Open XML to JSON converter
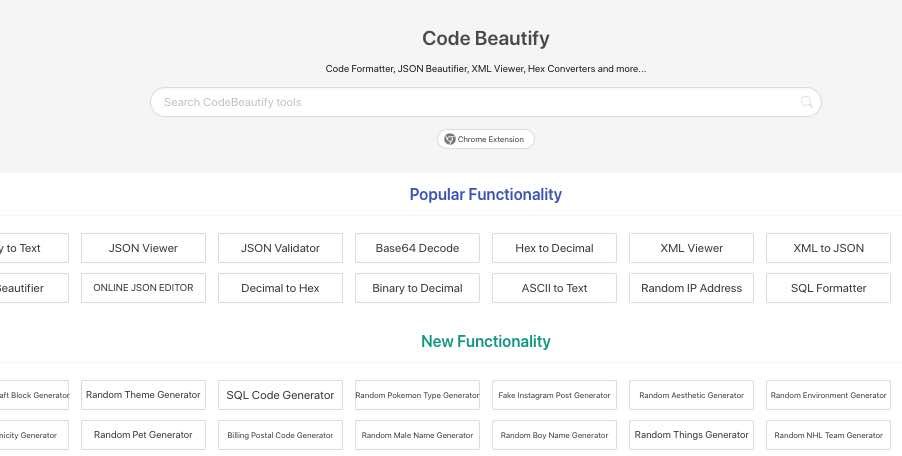The height and width of the screenshot is (456, 902). coord(828,248)
